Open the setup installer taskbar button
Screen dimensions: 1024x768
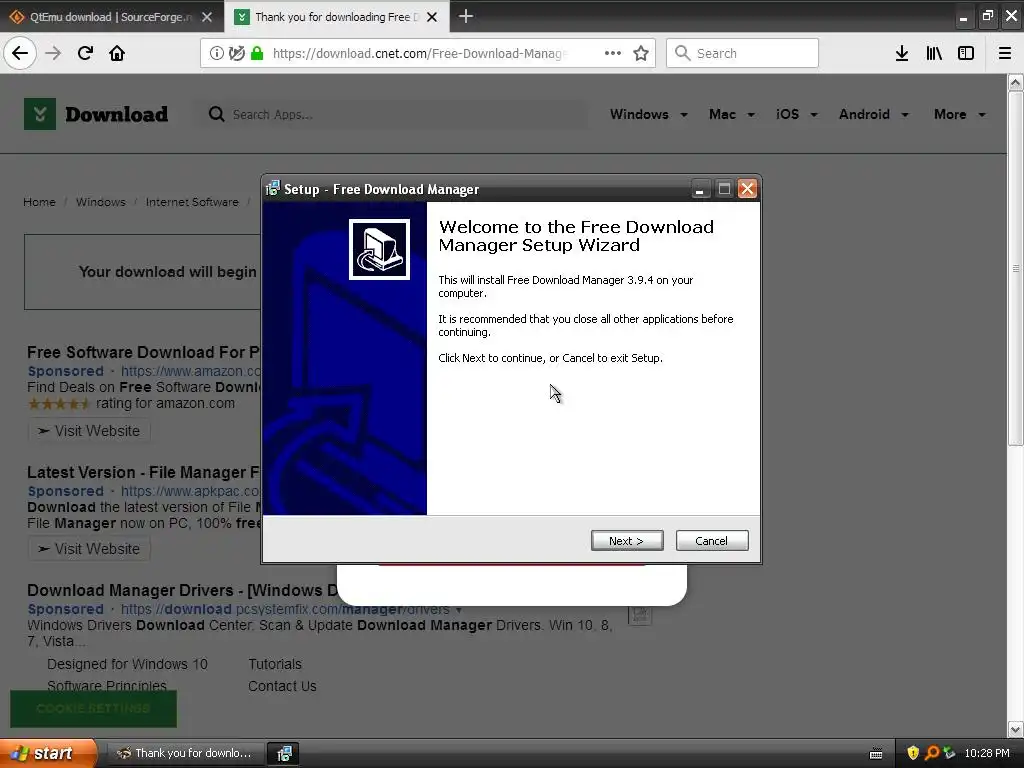pos(284,754)
